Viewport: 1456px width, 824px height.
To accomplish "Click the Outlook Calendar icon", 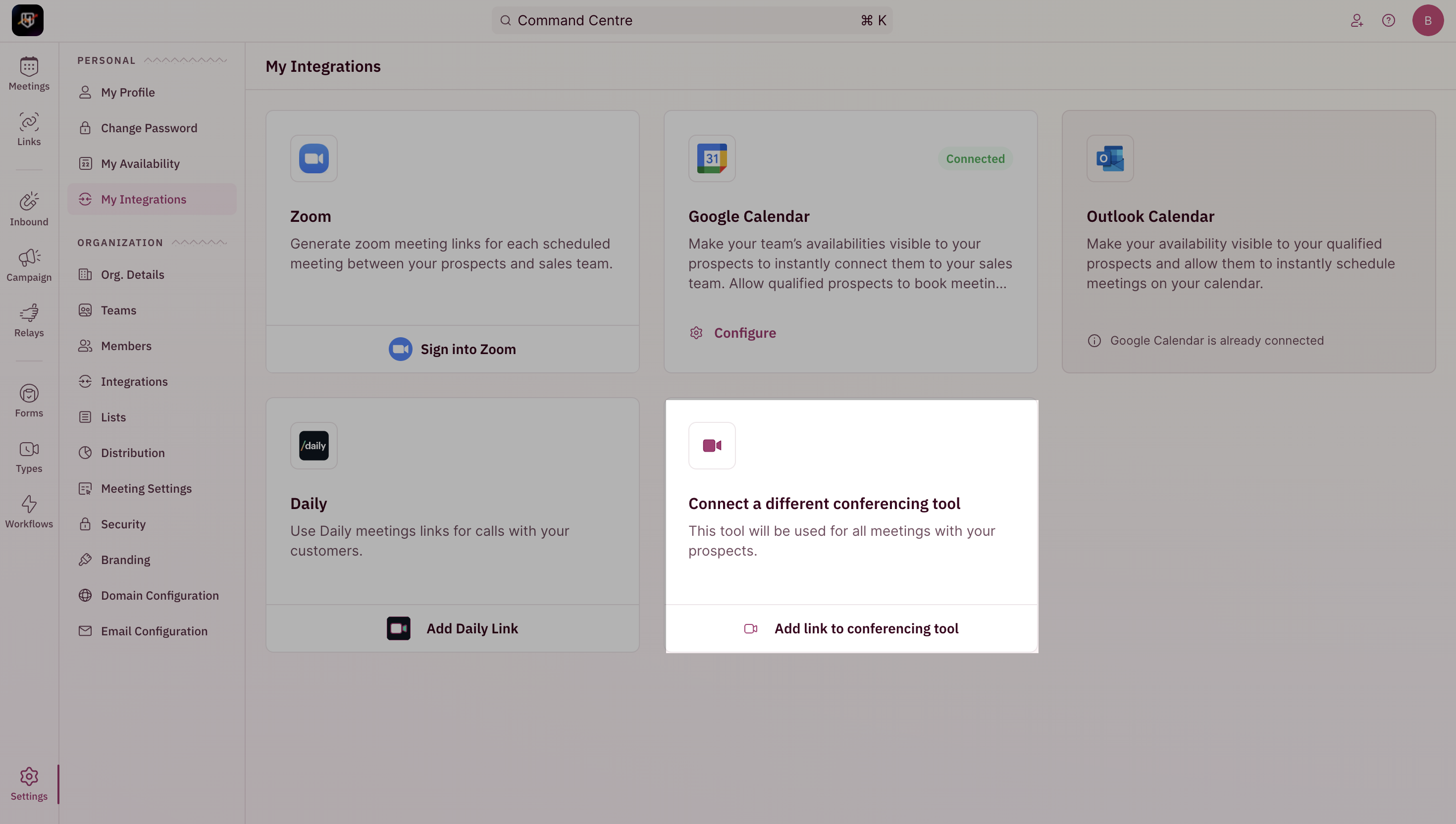I will 1110,158.
